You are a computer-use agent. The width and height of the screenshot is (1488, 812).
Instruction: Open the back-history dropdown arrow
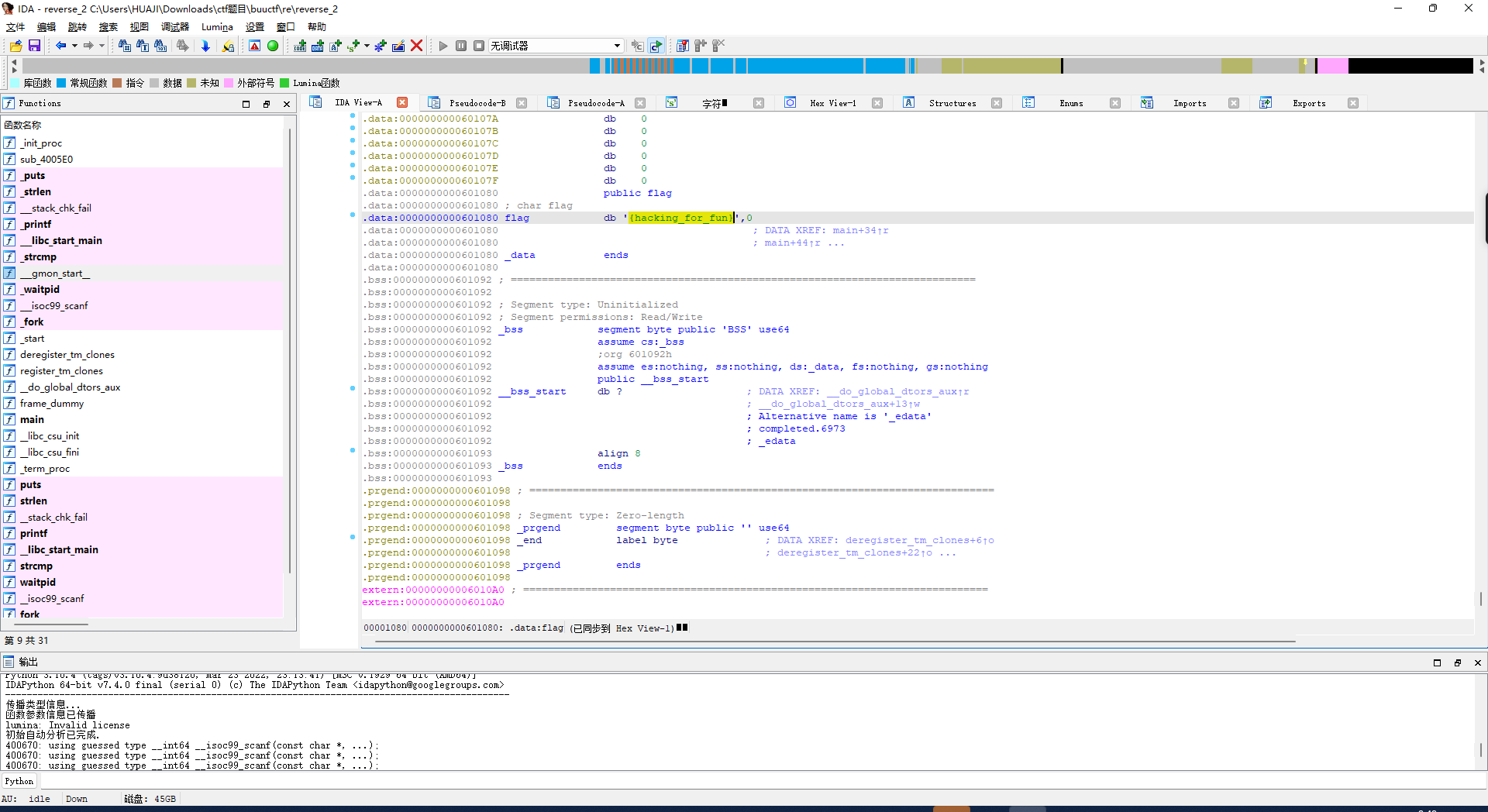point(74,46)
